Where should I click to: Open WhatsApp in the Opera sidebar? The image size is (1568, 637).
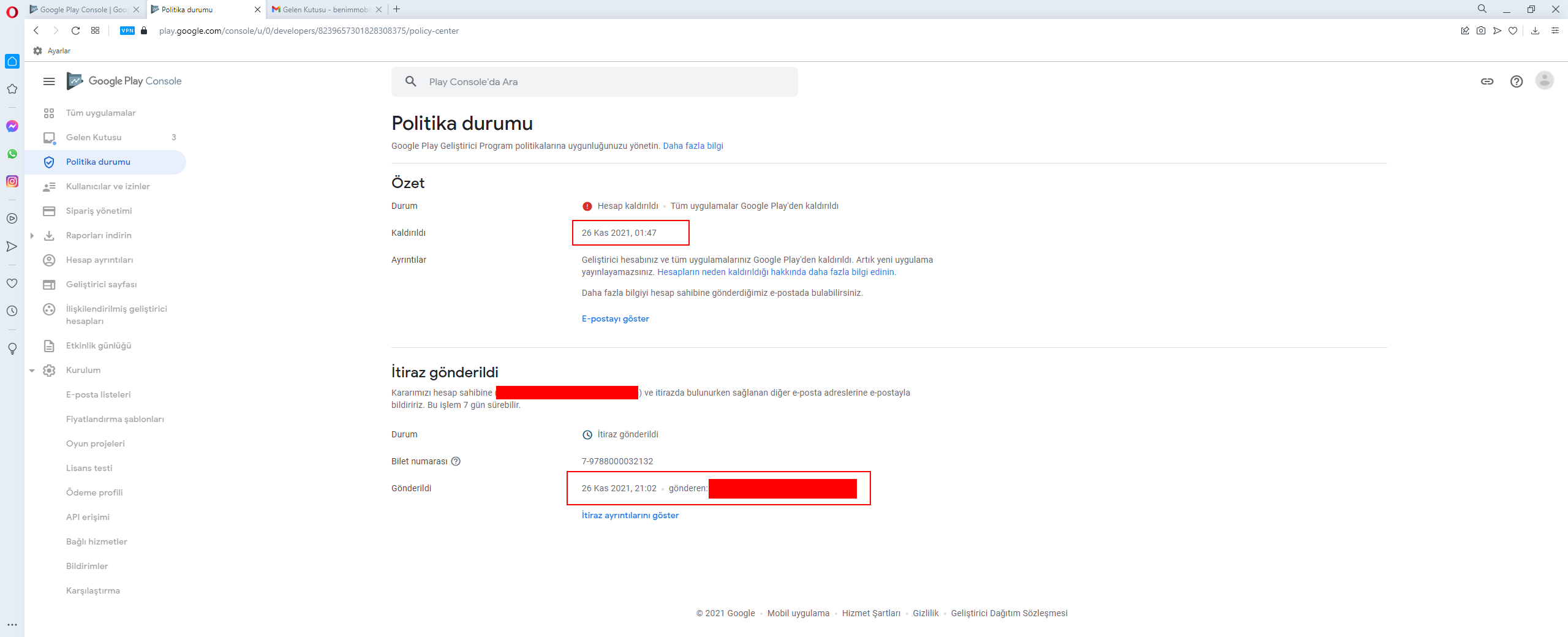click(x=12, y=154)
